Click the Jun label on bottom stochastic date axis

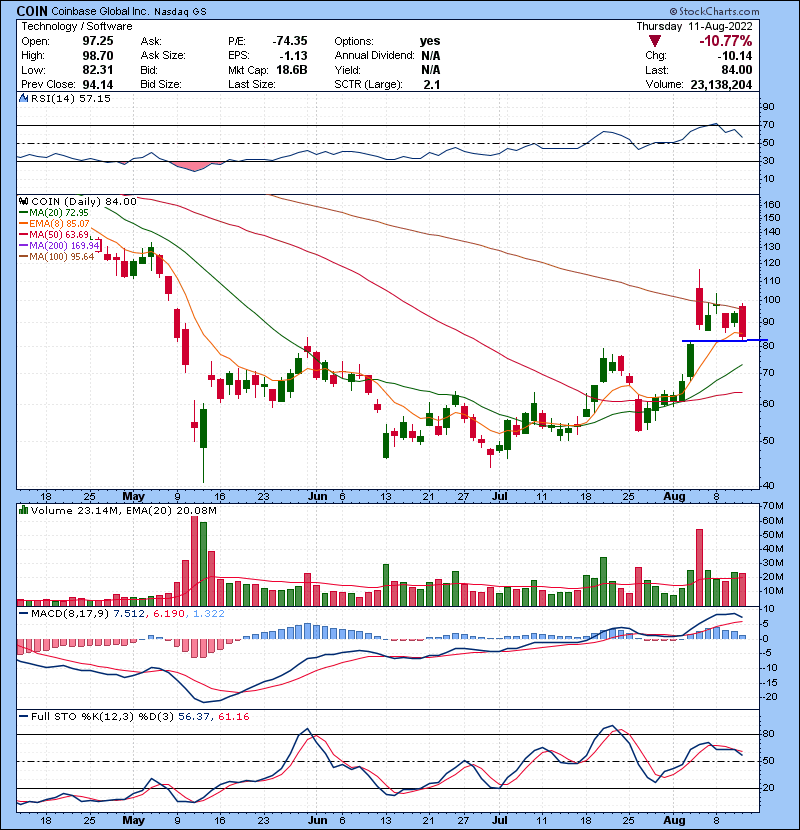(x=318, y=820)
